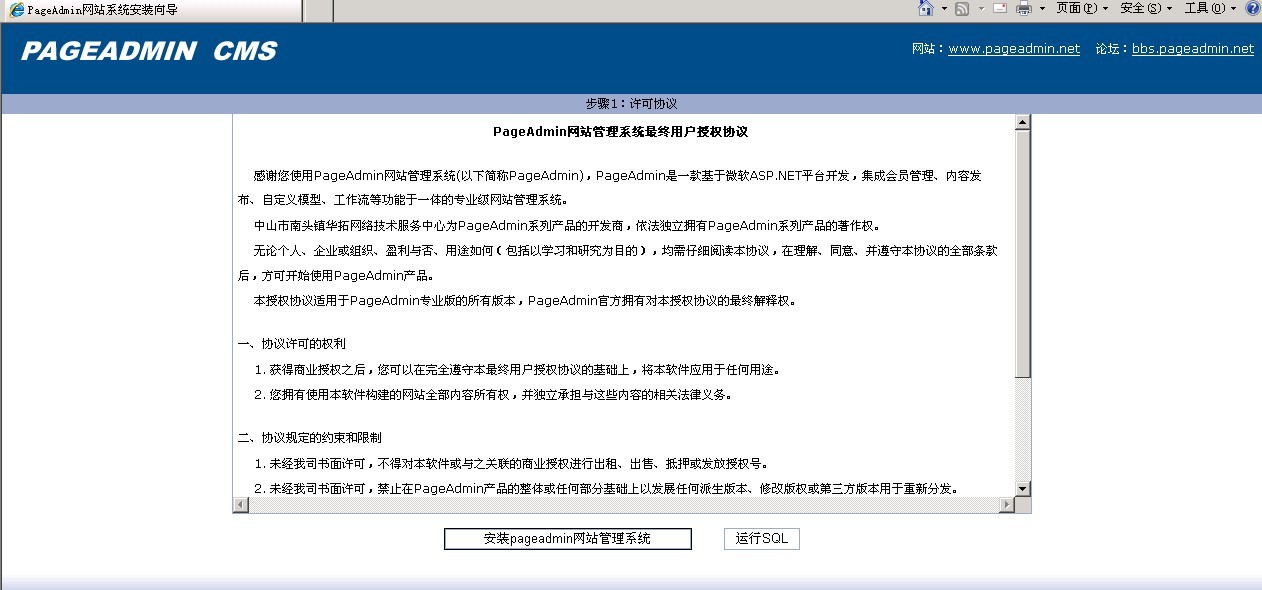
Task: Click 安装pageadmin网站管理系统 button
Action: pyautogui.click(x=567, y=539)
